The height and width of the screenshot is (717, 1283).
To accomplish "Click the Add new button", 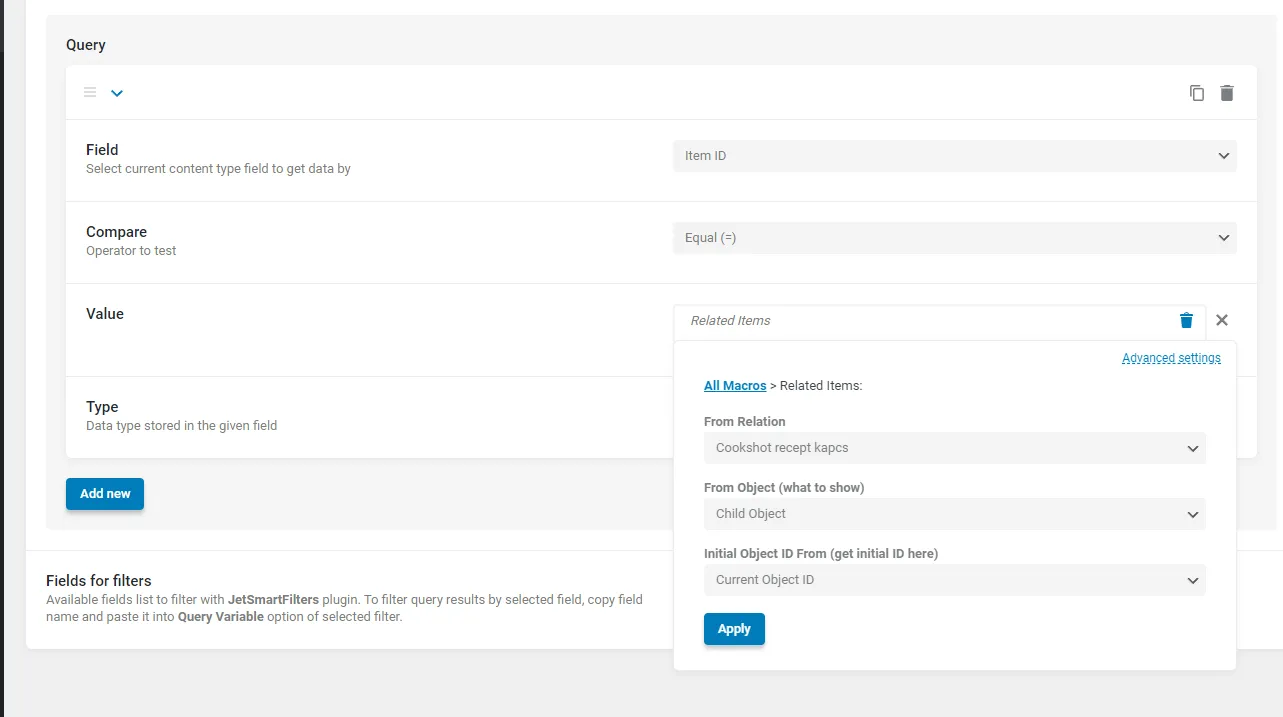I will pos(105,494).
